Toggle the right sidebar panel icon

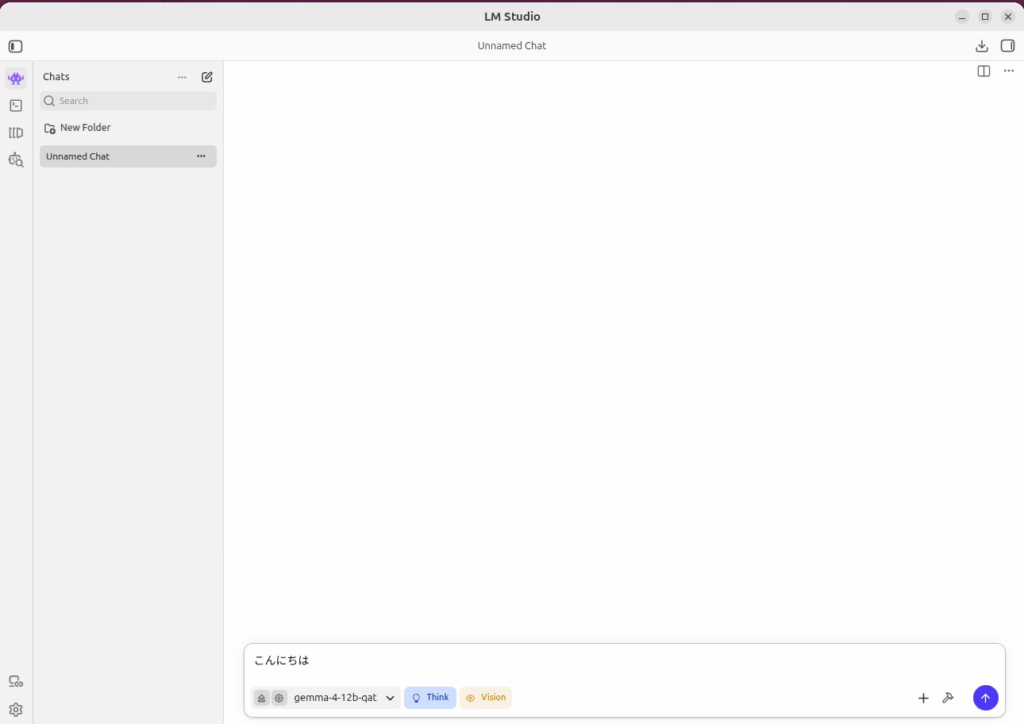[x=1008, y=46]
